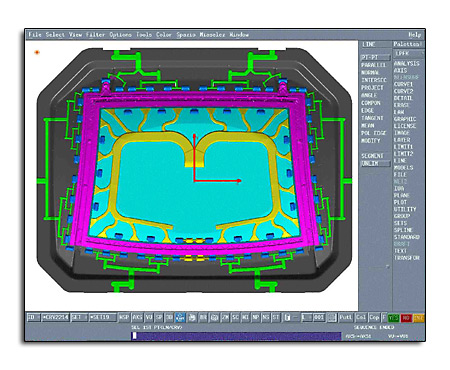The height and width of the screenshot is (370, 450).
Task: Click the AXS toolbar button
Action: point(137,317)
